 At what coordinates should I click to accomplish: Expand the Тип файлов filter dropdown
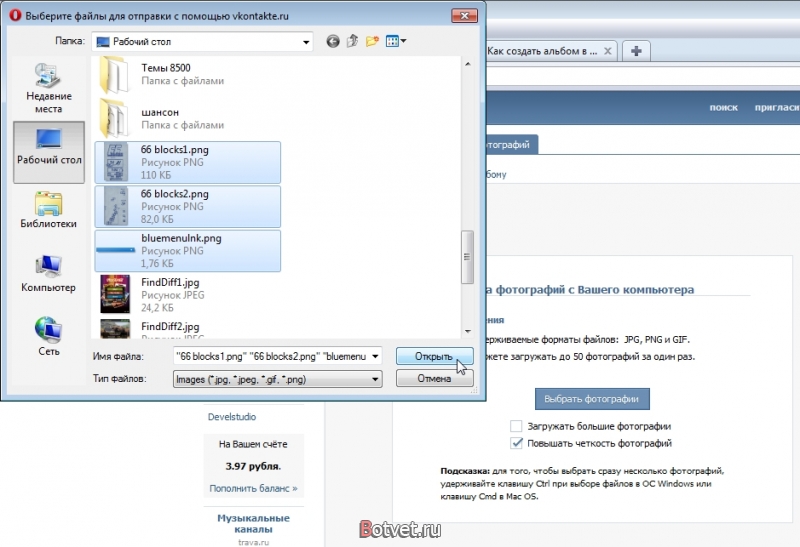[x=375, y=379]
